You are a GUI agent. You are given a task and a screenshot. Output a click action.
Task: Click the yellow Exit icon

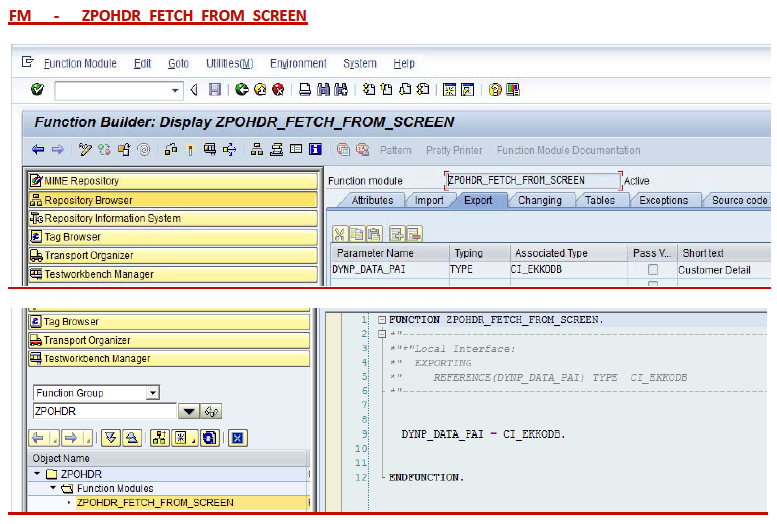tap(260, 90)
